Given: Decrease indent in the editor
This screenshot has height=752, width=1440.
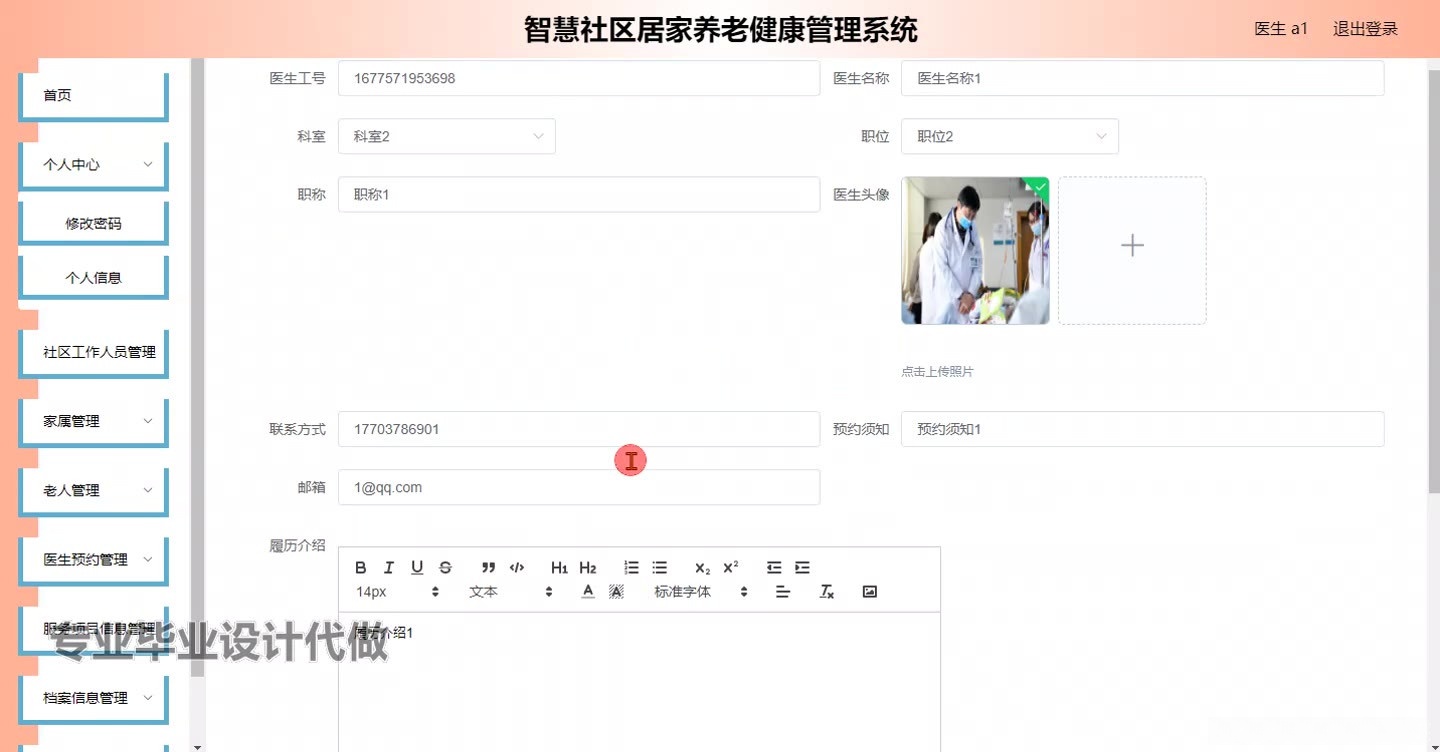Looking at the screenshot, I should point(774,568).
